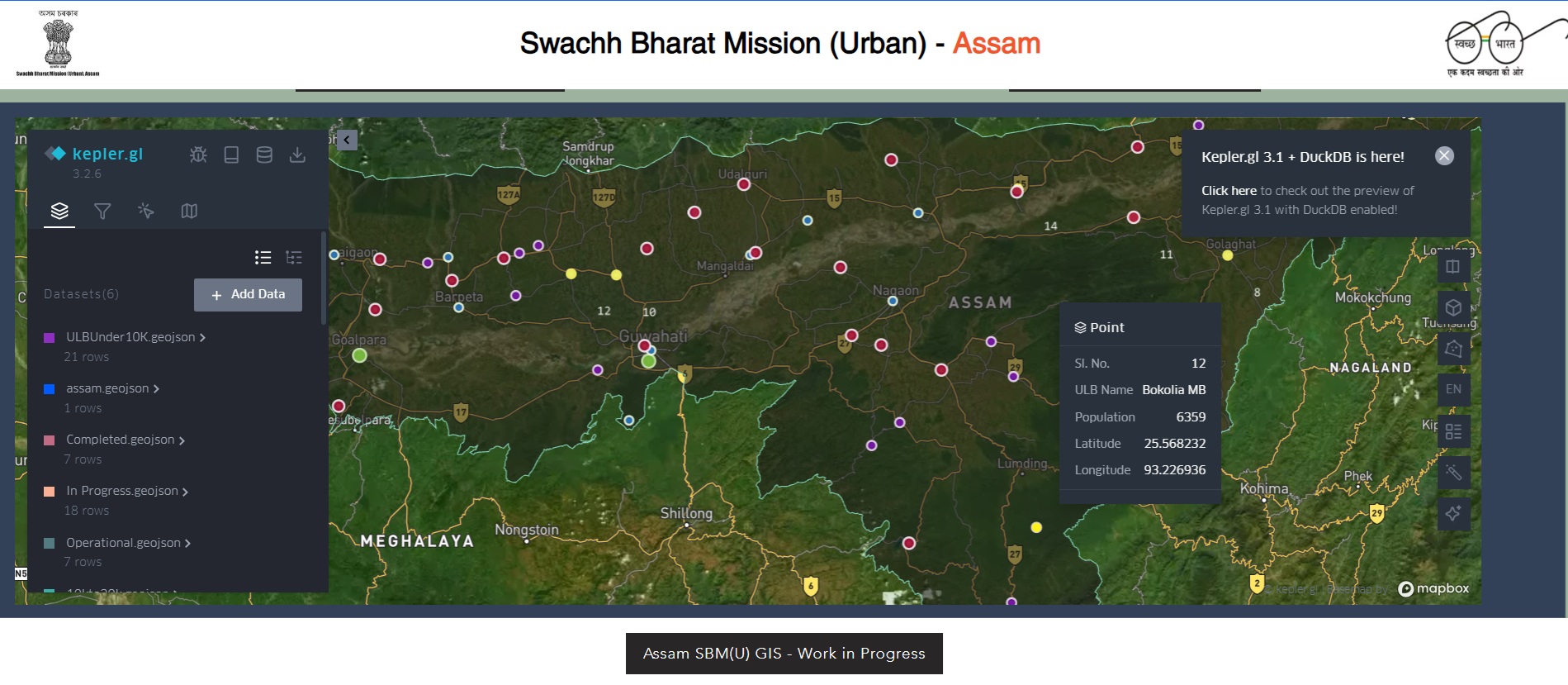
Task: Select the list view layer order
Action: point(263,258)
